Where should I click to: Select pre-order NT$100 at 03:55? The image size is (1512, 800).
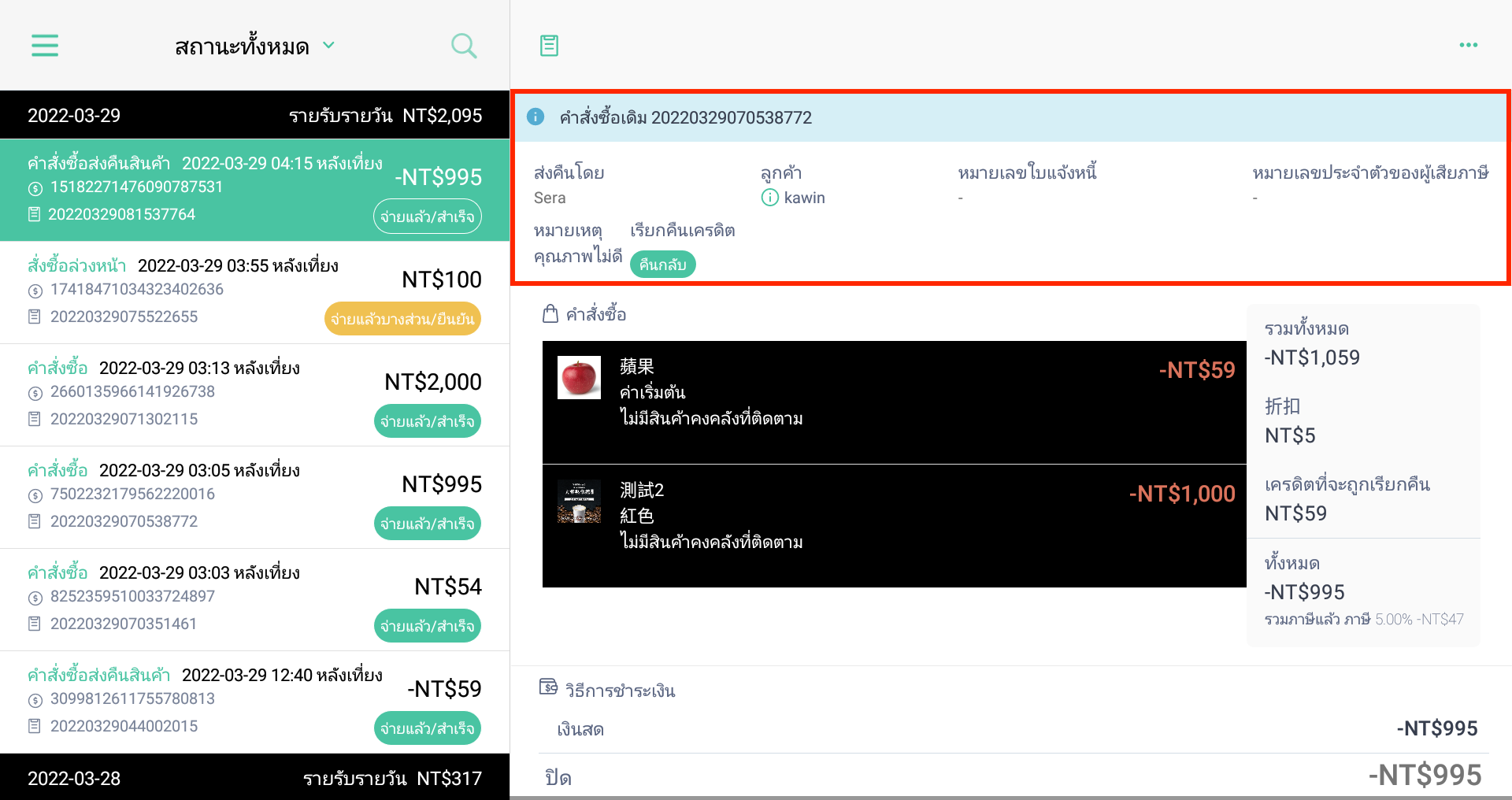point(254,292)
